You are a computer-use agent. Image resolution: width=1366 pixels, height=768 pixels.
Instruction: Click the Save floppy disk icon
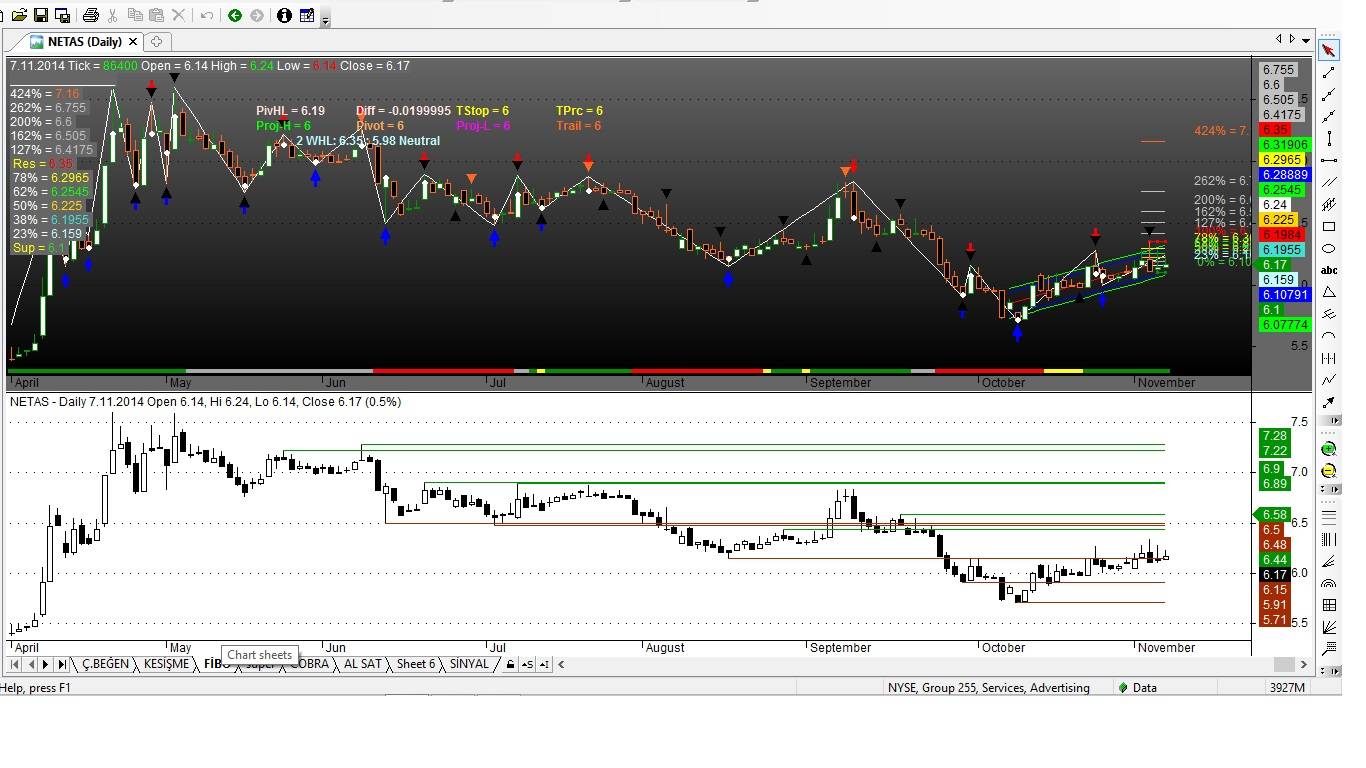pos(41,15)
